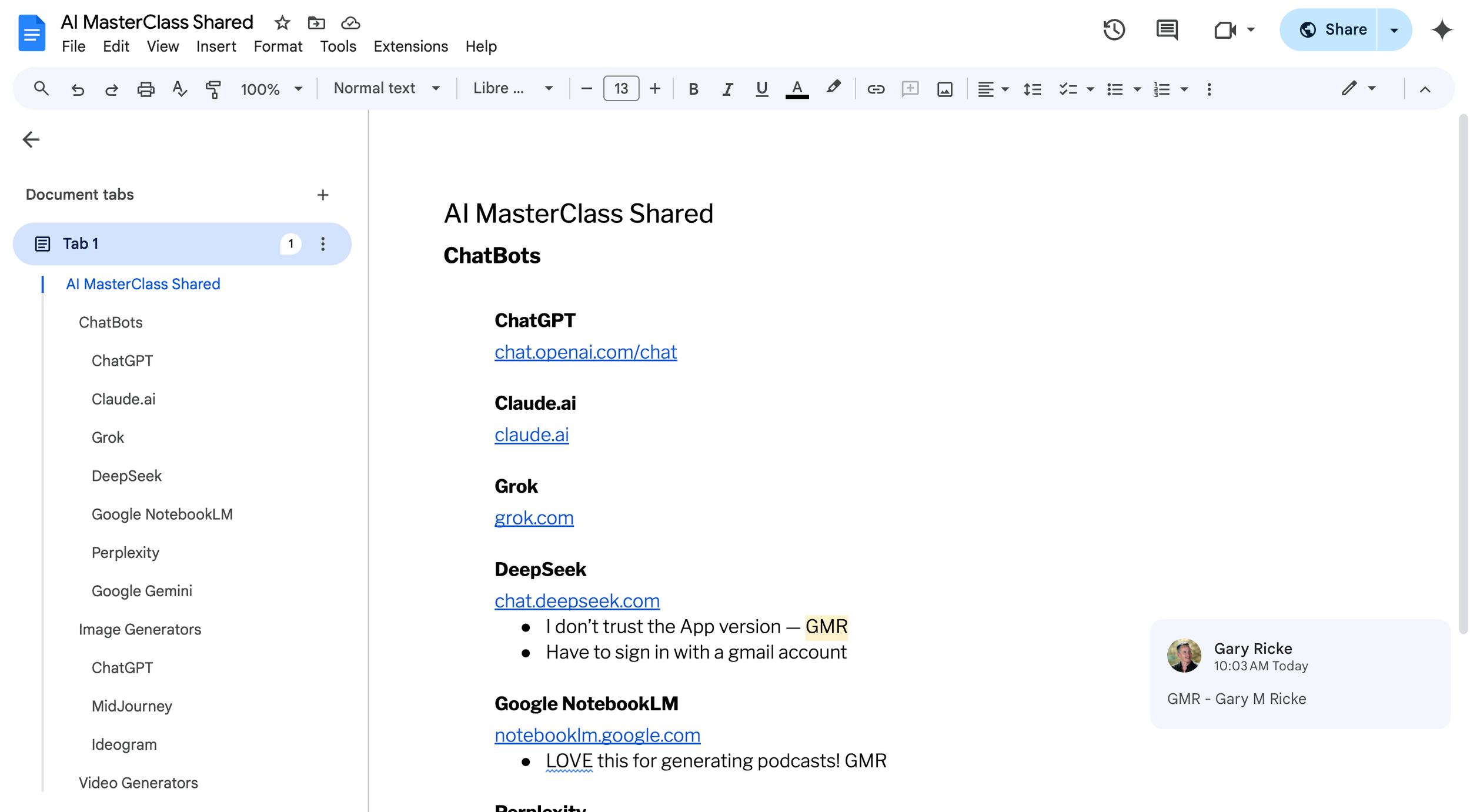Hide the menus with the up chevron
Image resolution: width=1470 pixels, height=812 pixels.
click(x=1425, y=89)
